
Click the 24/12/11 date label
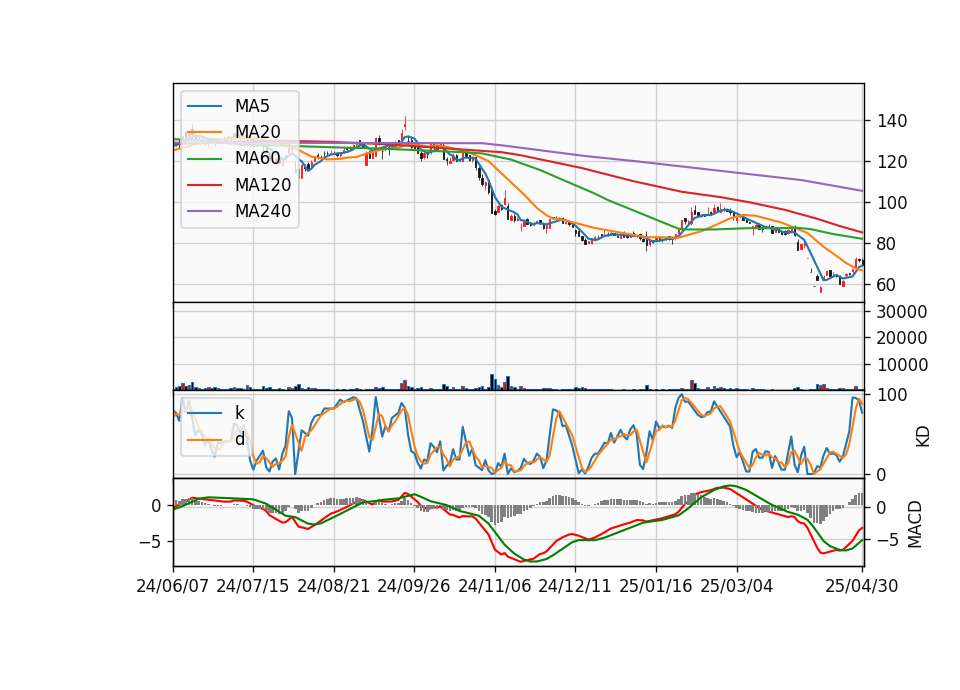coord(575,586)
